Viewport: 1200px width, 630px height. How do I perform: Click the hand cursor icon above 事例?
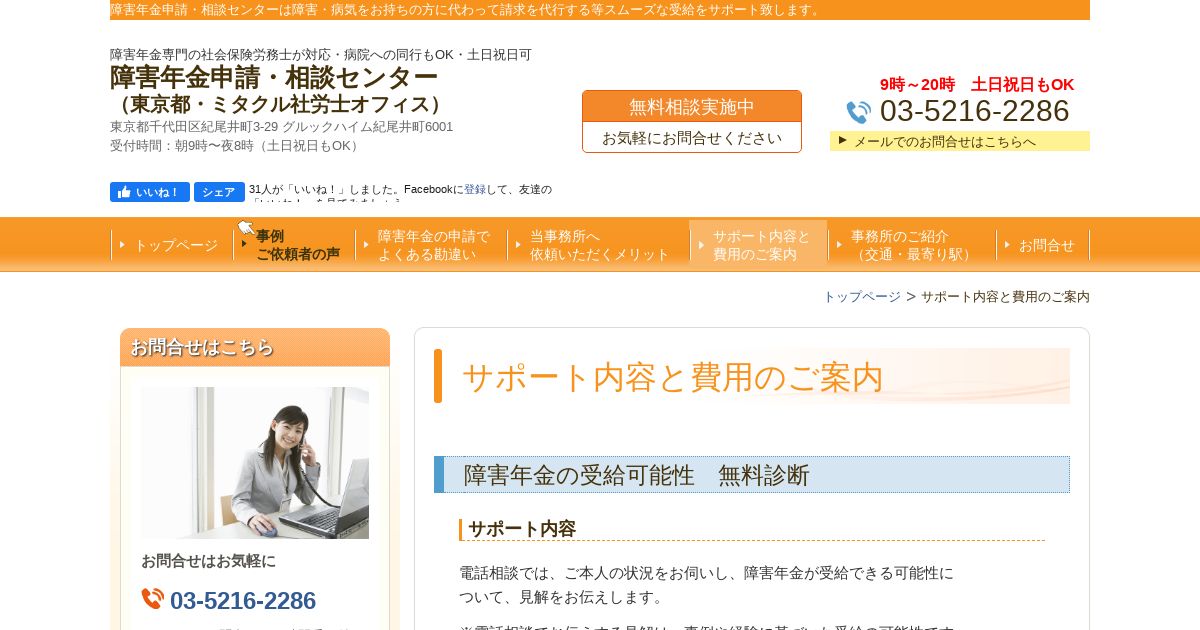[246, 228]
